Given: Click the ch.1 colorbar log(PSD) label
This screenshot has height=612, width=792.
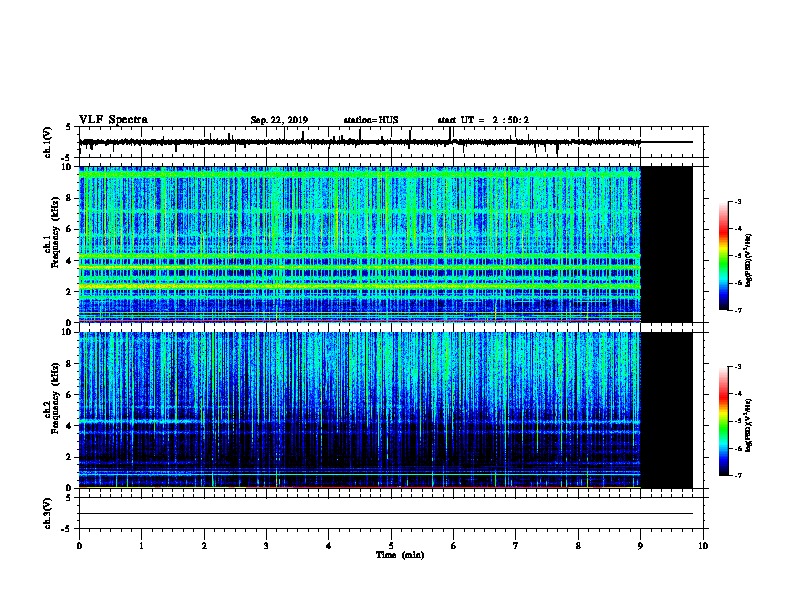Looking at the screenshot, I should pyautogui.click(x=749, y=260).
